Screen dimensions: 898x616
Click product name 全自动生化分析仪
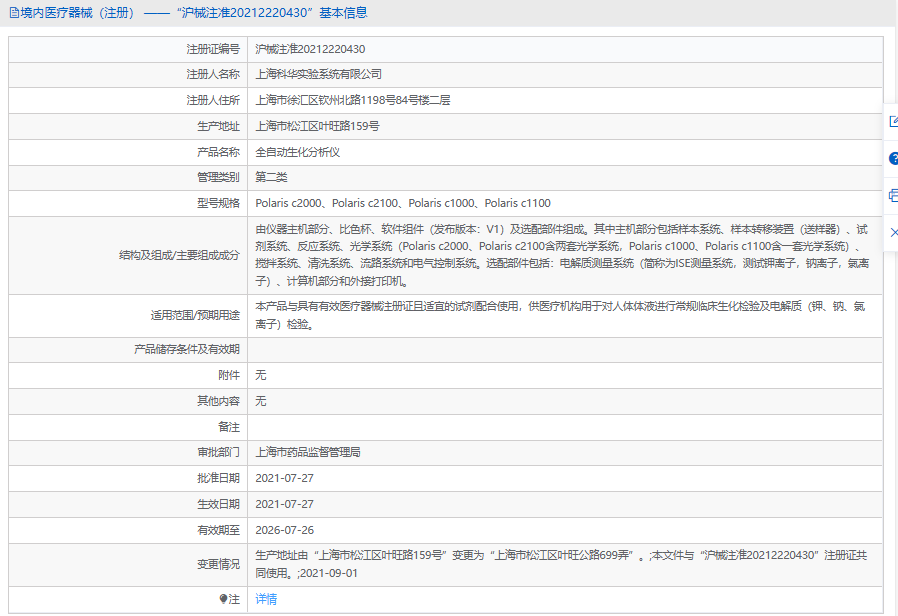tap(297, 152)
